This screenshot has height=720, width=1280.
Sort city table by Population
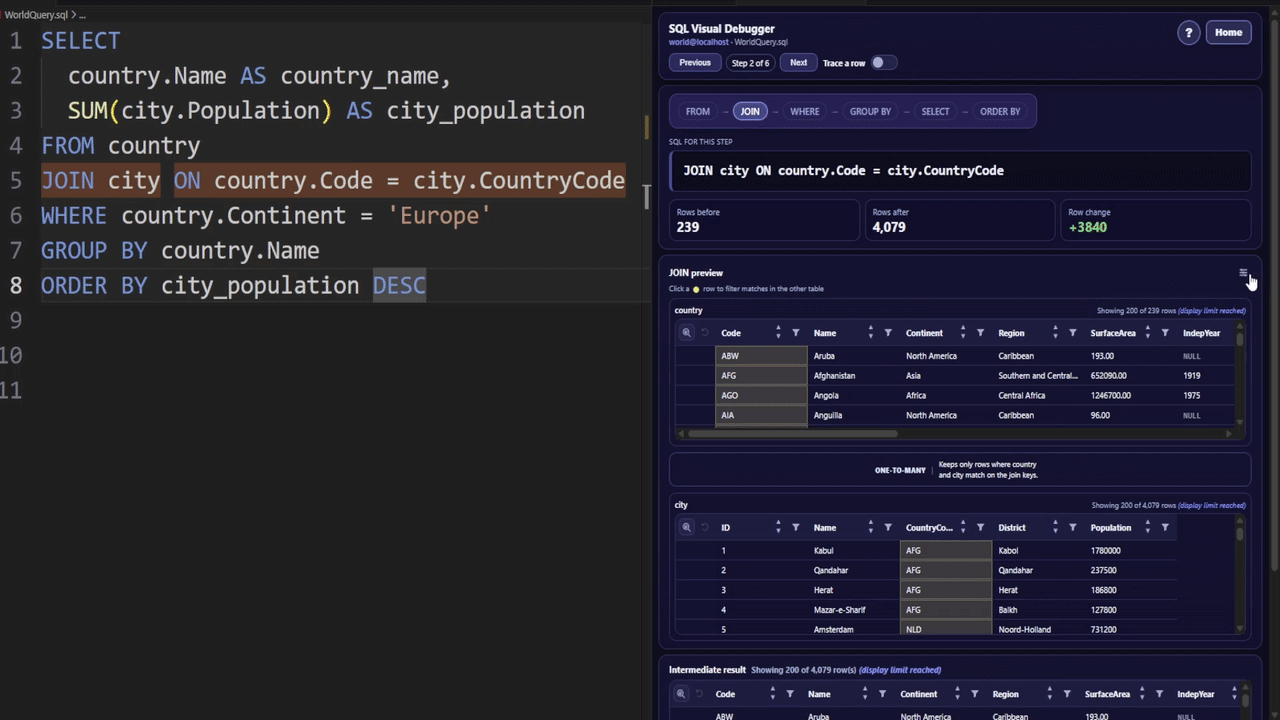[1147, 528]
